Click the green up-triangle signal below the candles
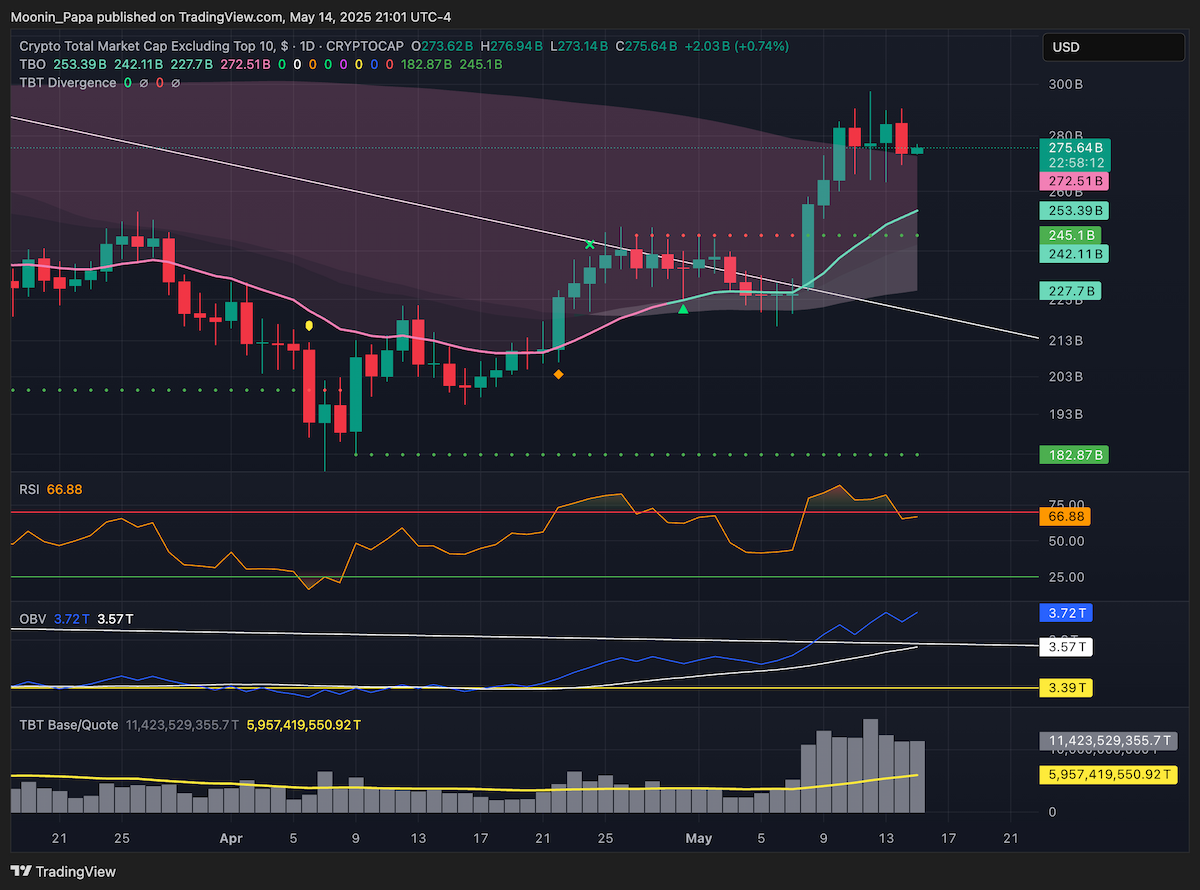 point(683,310)
